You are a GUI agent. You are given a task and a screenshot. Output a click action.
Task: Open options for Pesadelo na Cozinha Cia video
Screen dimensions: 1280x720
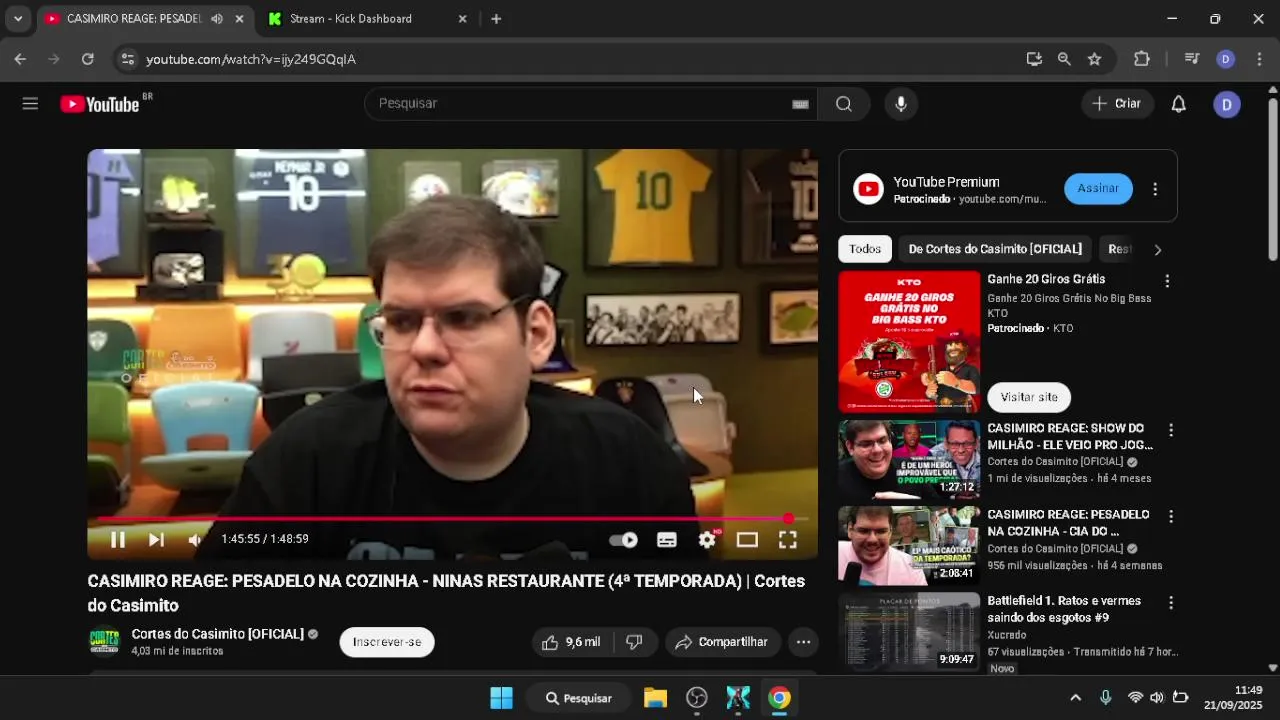point(1171,516)
